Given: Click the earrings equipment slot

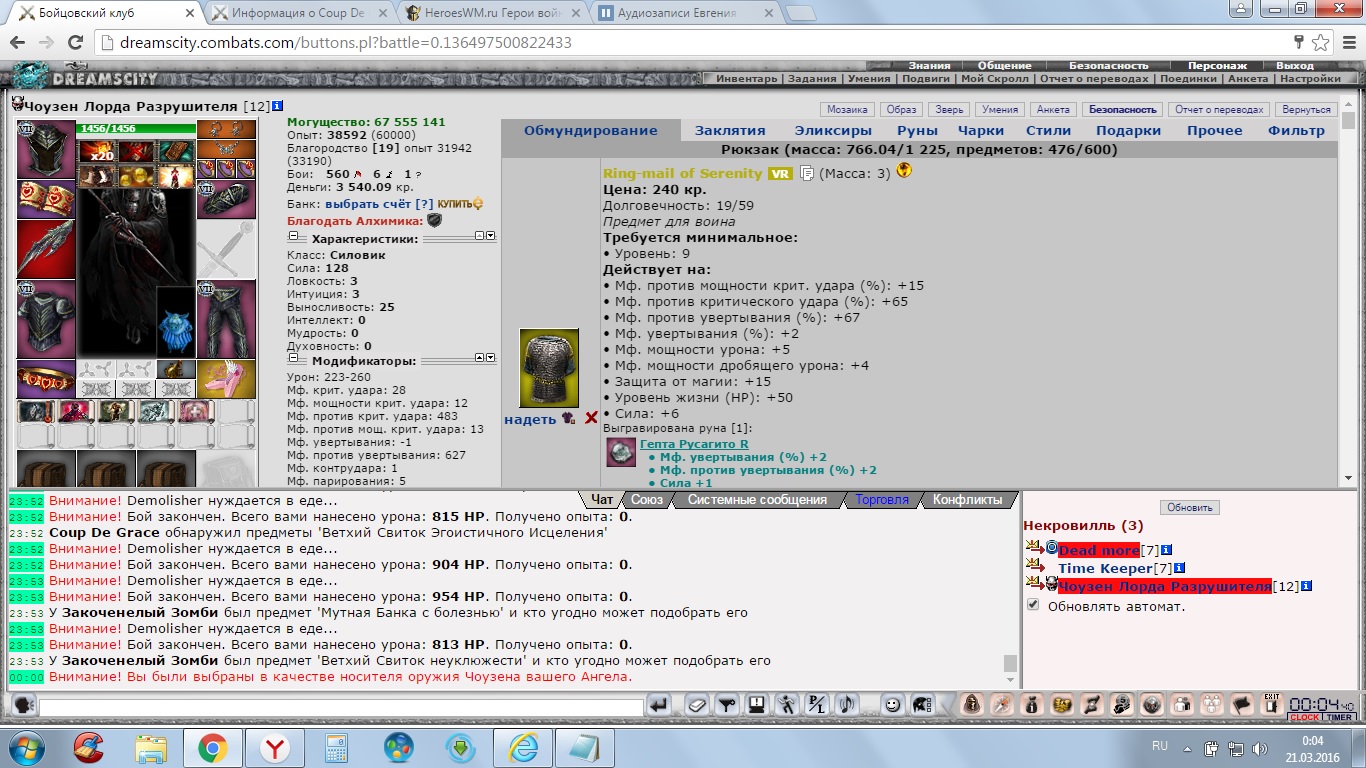Looking at the screenshot, I should pos(226,130).
